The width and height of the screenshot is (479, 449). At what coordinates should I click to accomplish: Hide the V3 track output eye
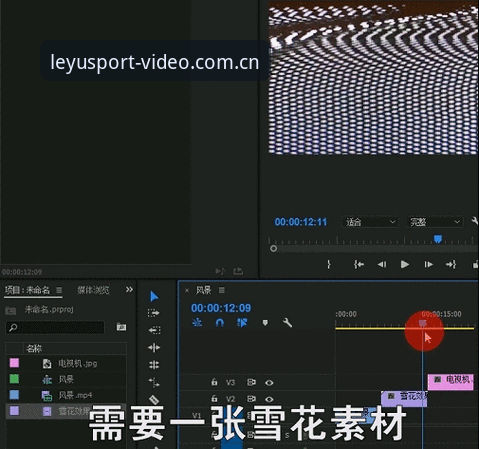pyautogui.click(x=269, y=382)
